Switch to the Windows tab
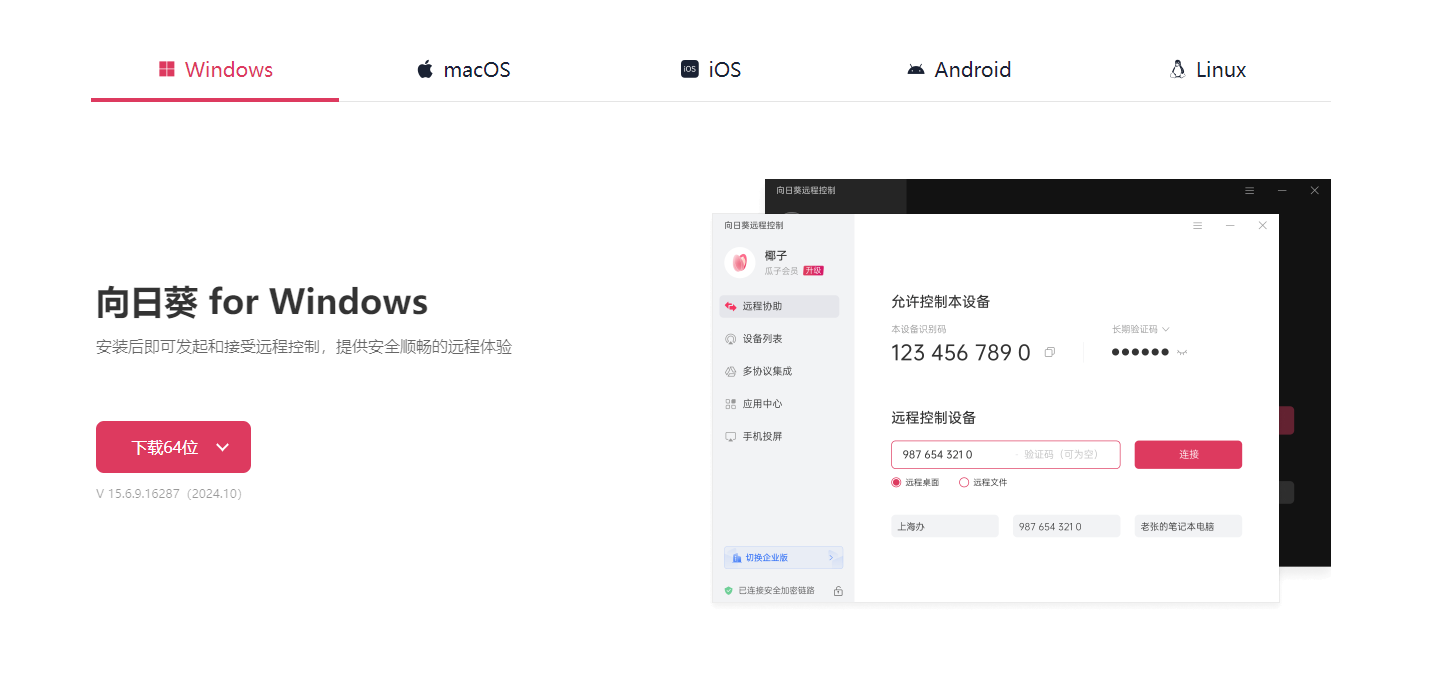The height and width of the screenshot is (691, 1456). [215, 70]
